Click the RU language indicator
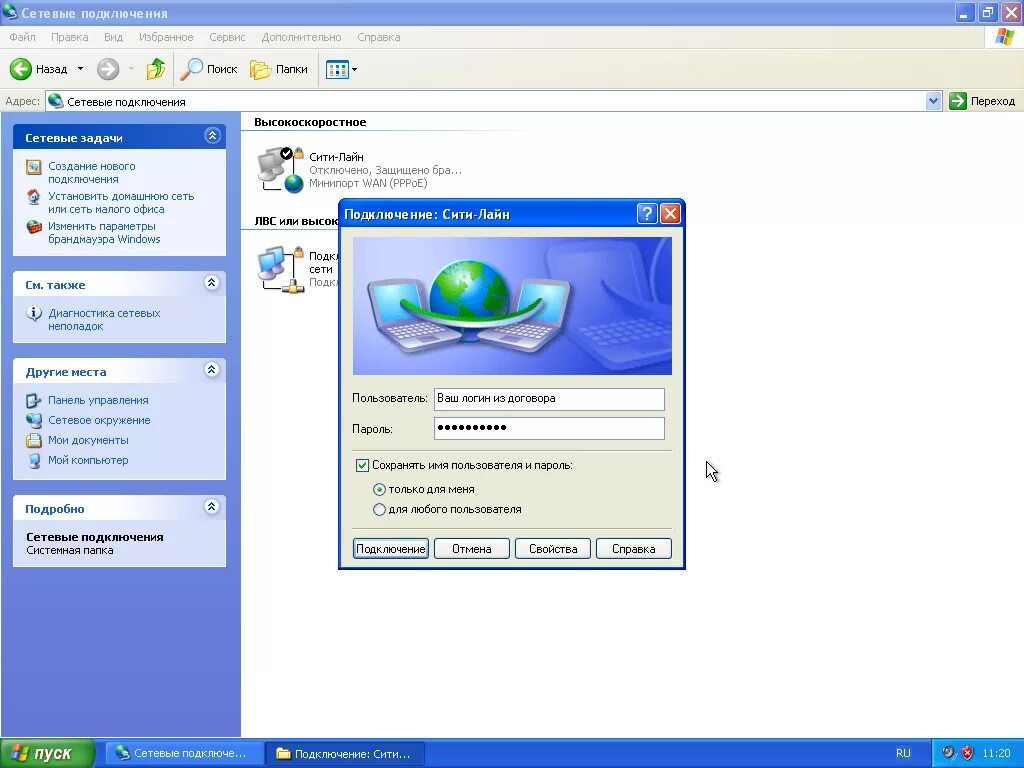Image resolution: width=1024 pixels, height=768 pixels. (903, 753)
